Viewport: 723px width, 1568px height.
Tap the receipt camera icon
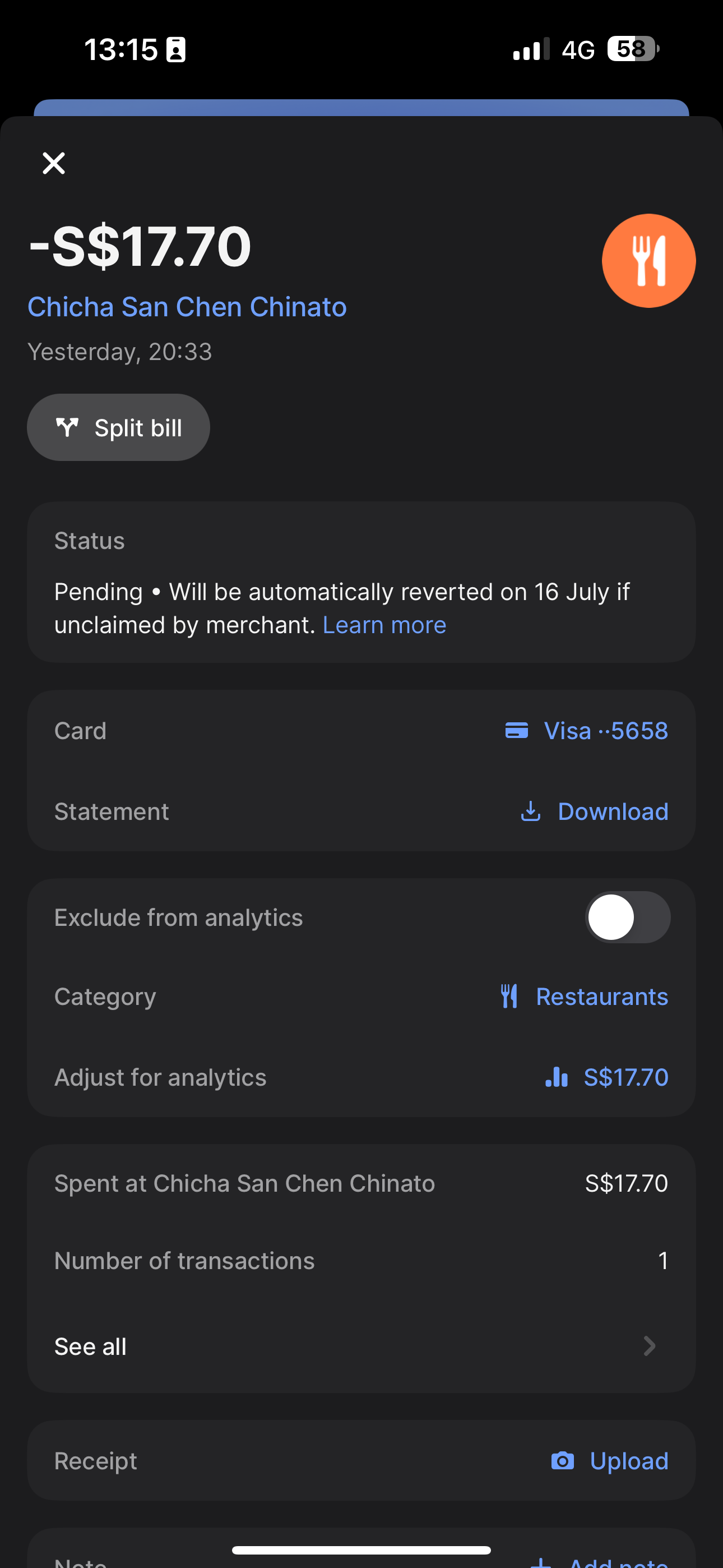pyautogui.click(x=562, y=1461)
